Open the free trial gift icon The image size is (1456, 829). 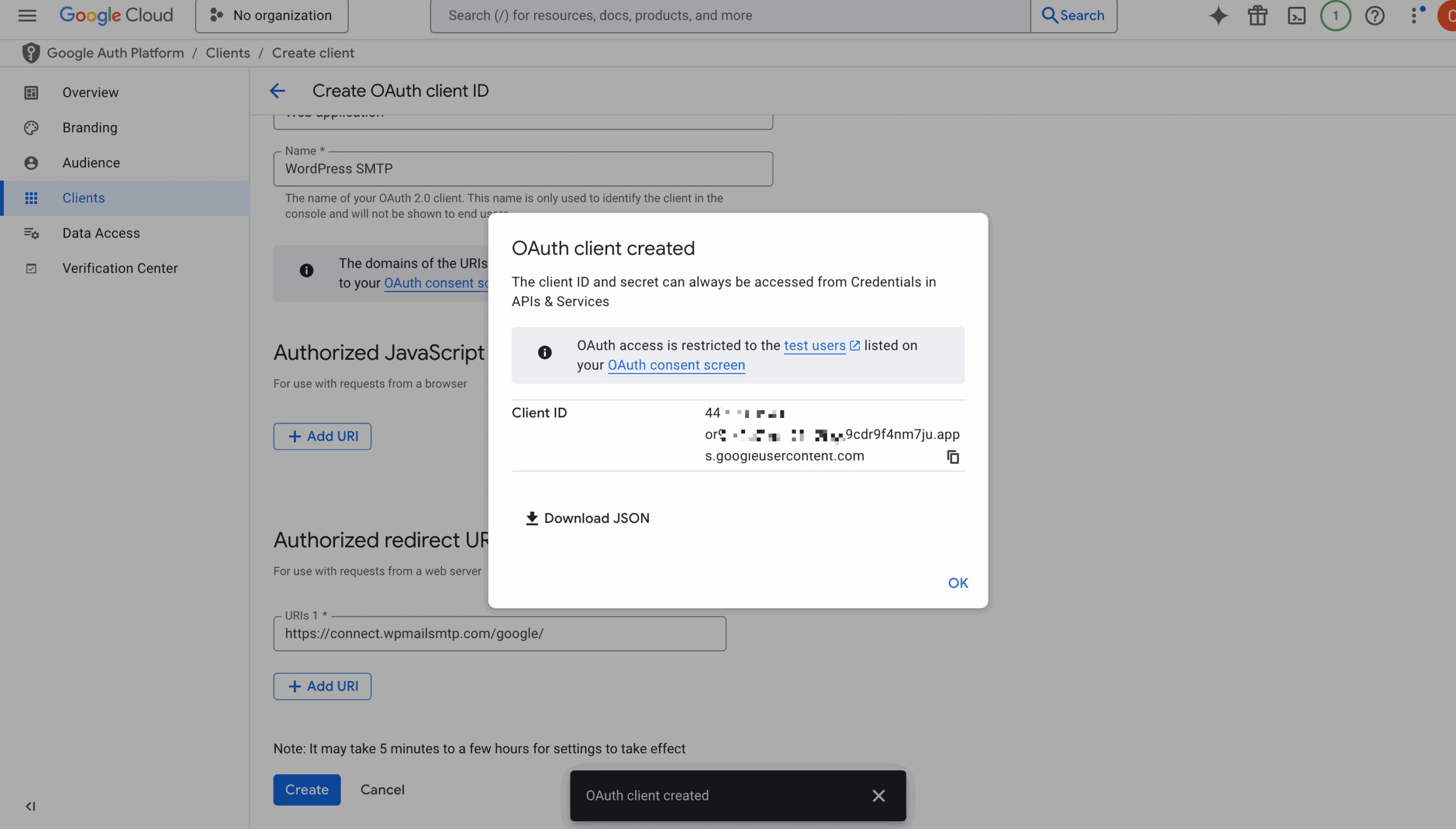tap(1258, 15)
